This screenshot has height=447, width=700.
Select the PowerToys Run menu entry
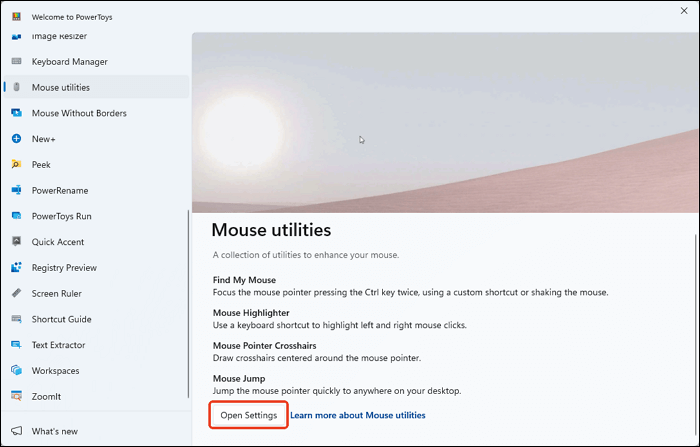(96, 216)
